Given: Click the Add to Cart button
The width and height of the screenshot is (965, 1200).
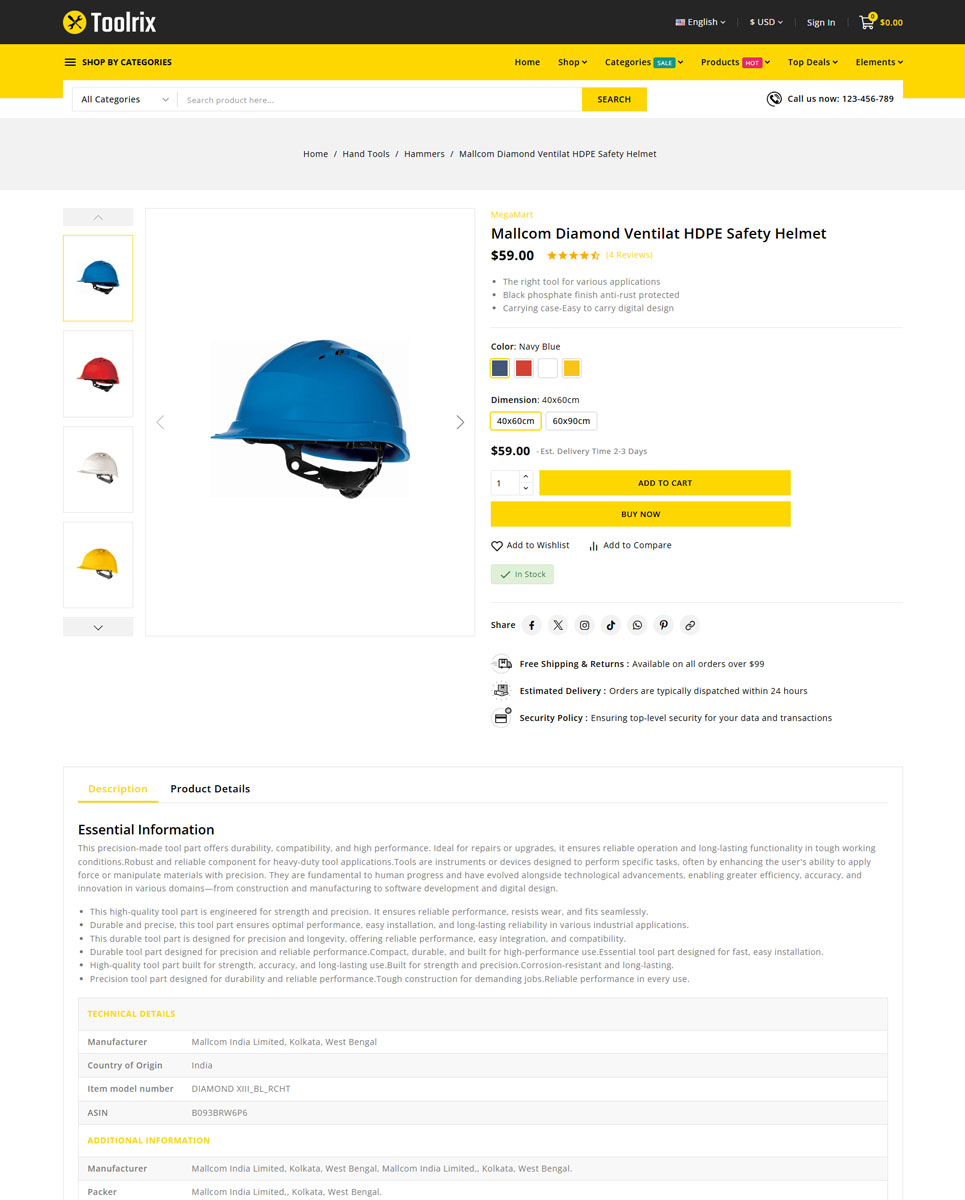Looking at the screenshot, I should coord(665,483).
